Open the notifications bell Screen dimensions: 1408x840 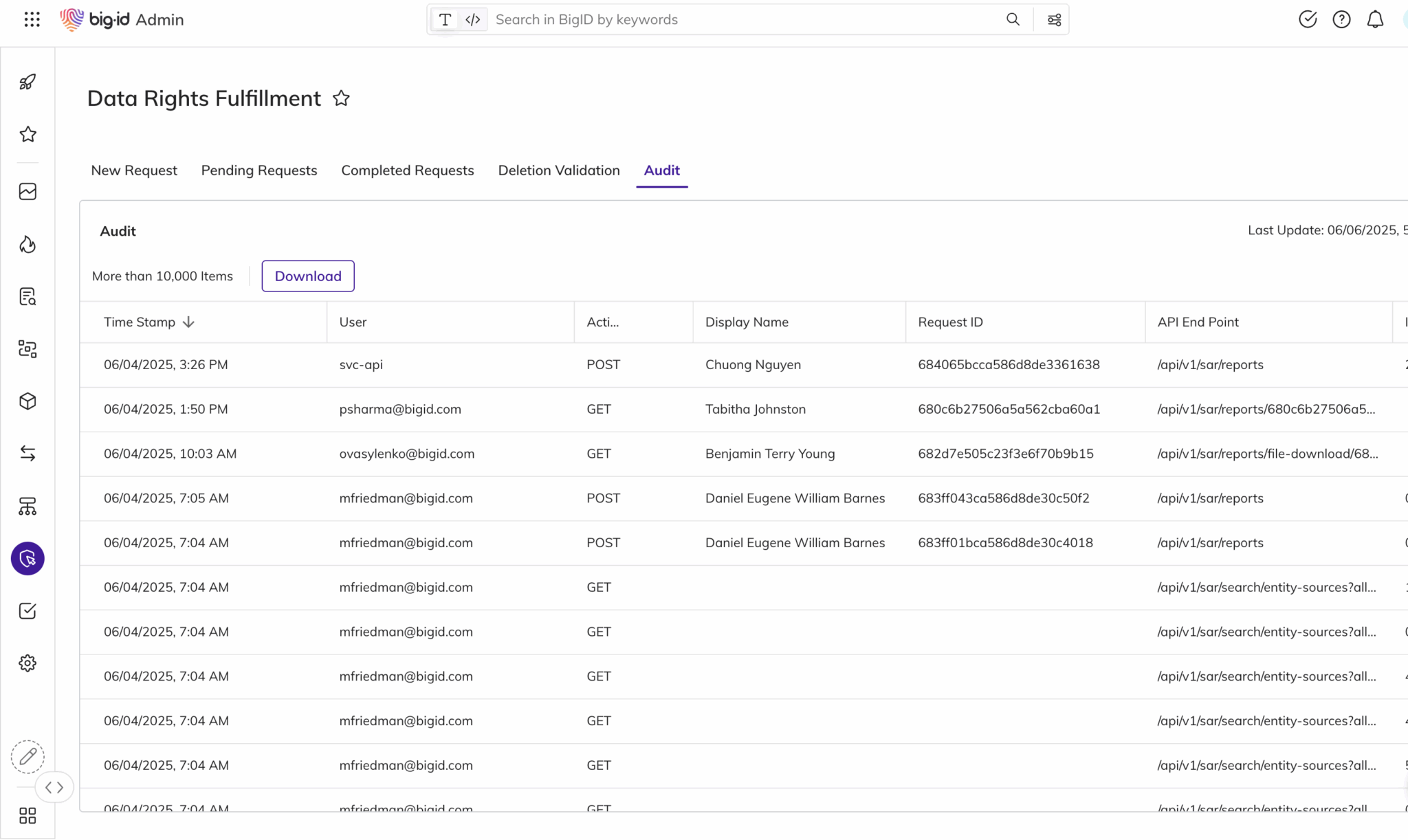click(x=1375, y=19)
